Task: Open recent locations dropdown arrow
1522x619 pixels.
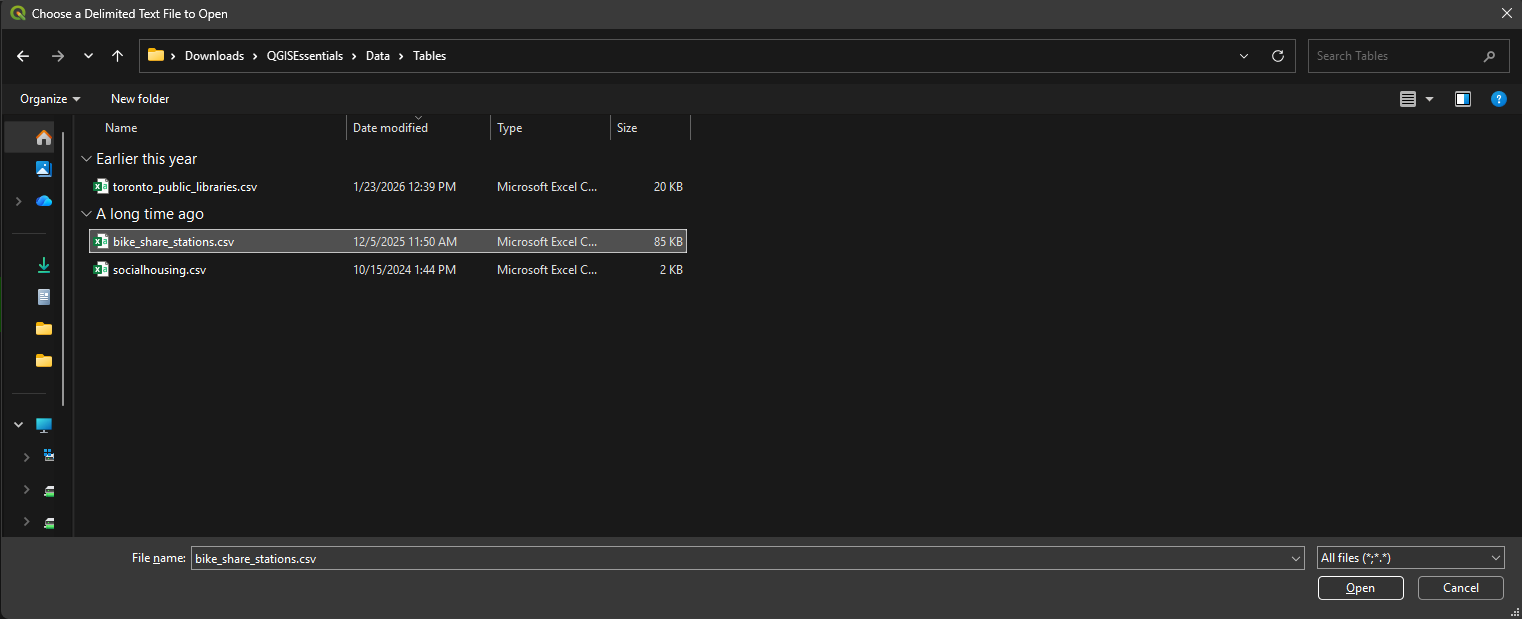Action: (x=88, y=56)
